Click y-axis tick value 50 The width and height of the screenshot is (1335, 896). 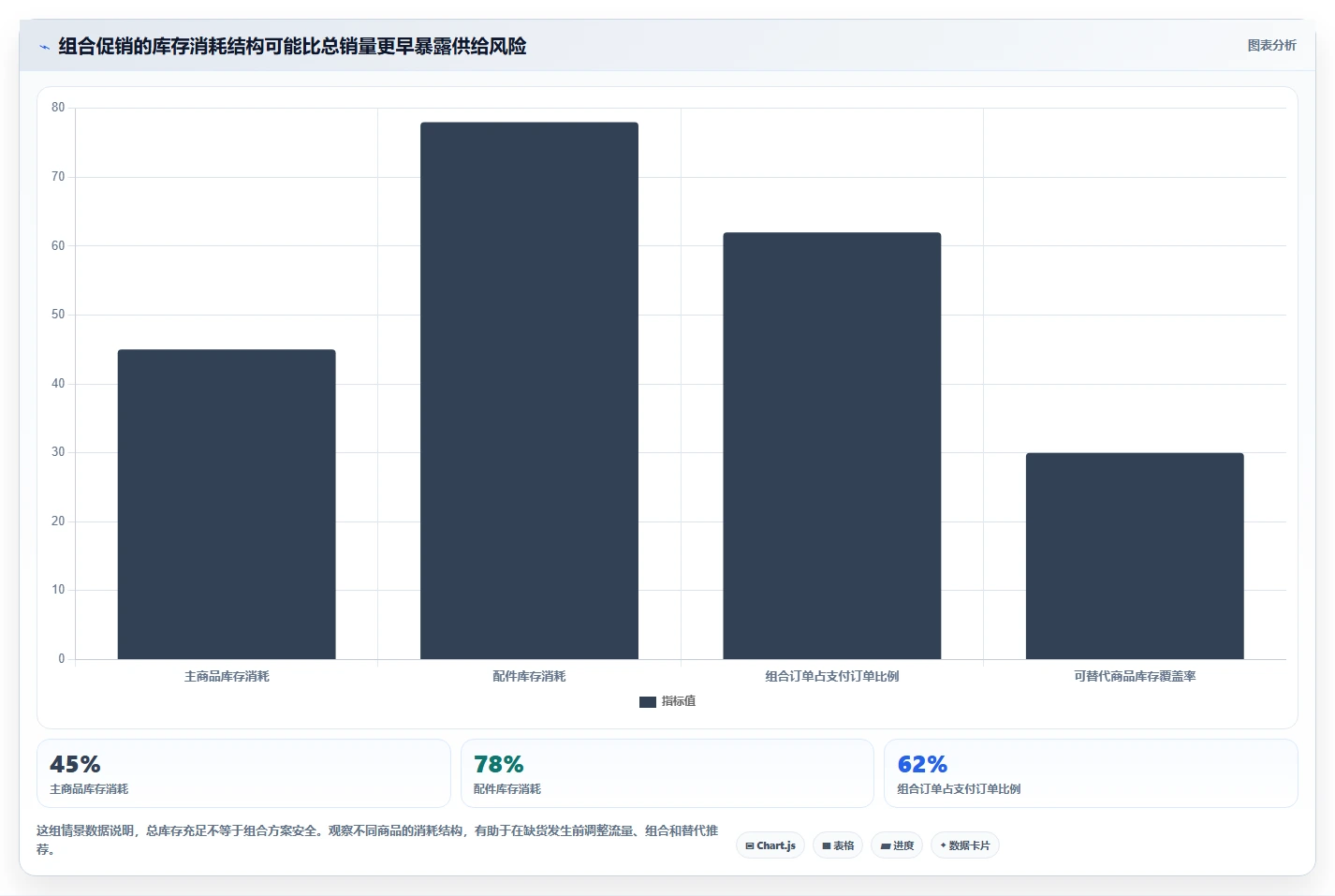[58, 315]
